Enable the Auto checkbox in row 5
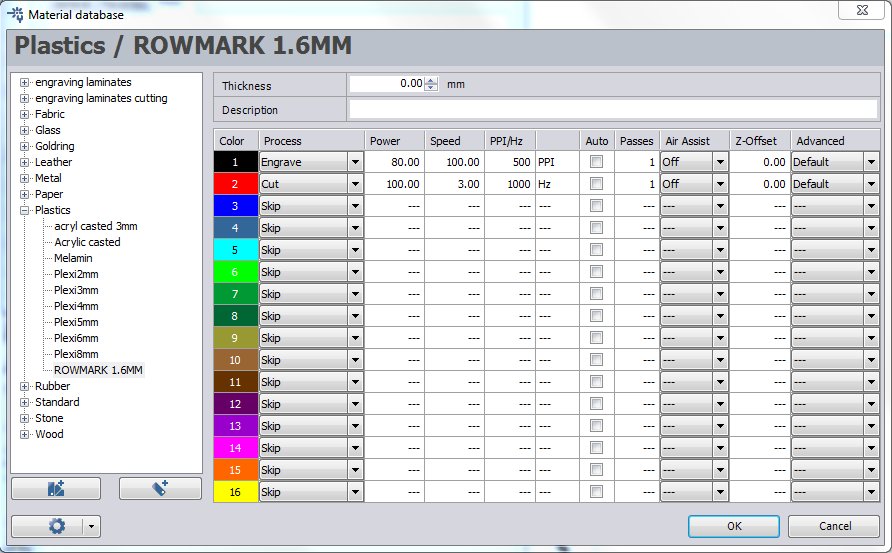The height and width of the screenshot is (553, 892). [596, 250]
